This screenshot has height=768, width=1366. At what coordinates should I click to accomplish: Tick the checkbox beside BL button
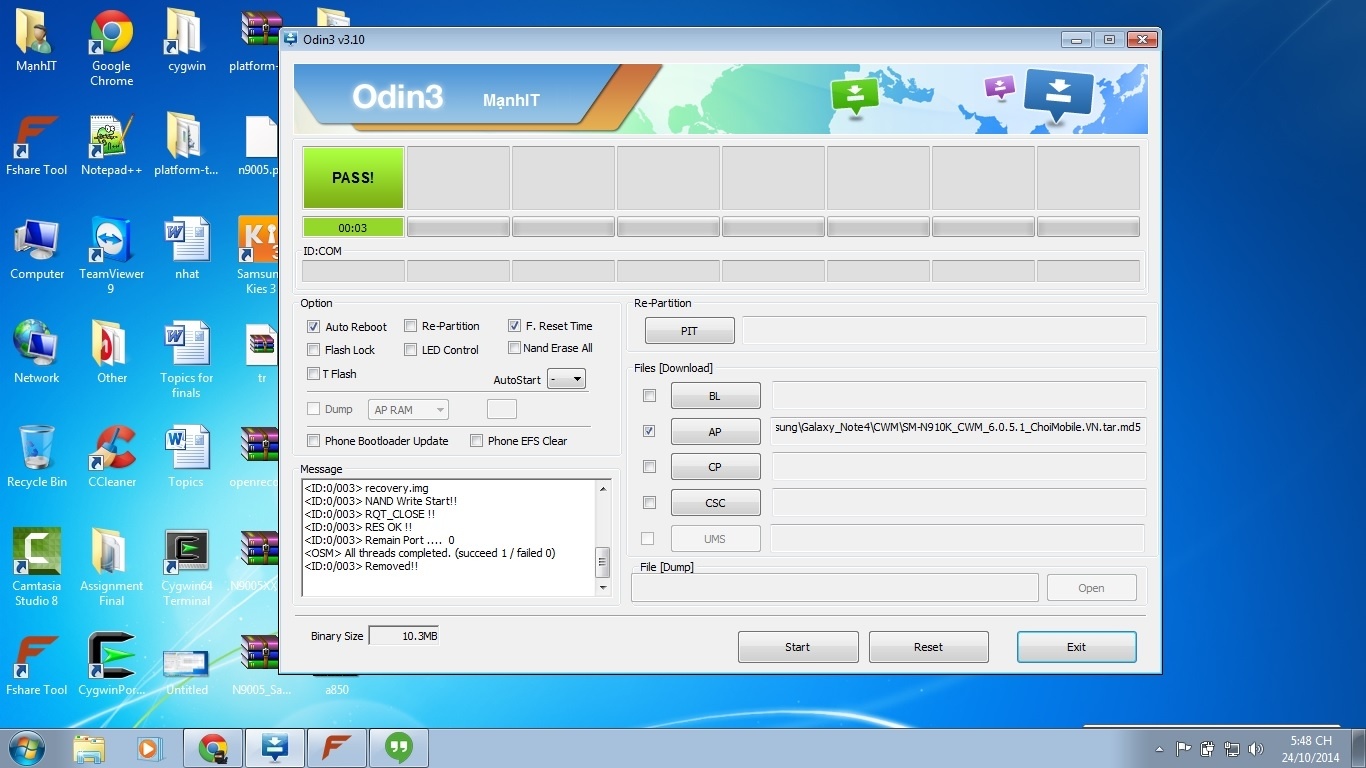point(649,396)
